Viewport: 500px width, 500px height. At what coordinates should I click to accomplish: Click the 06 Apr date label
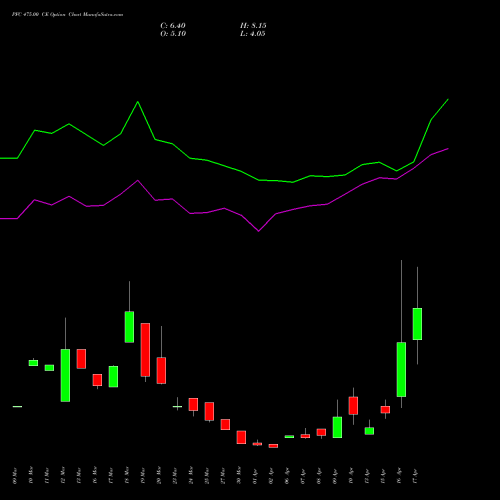click(x=287, y=476)
